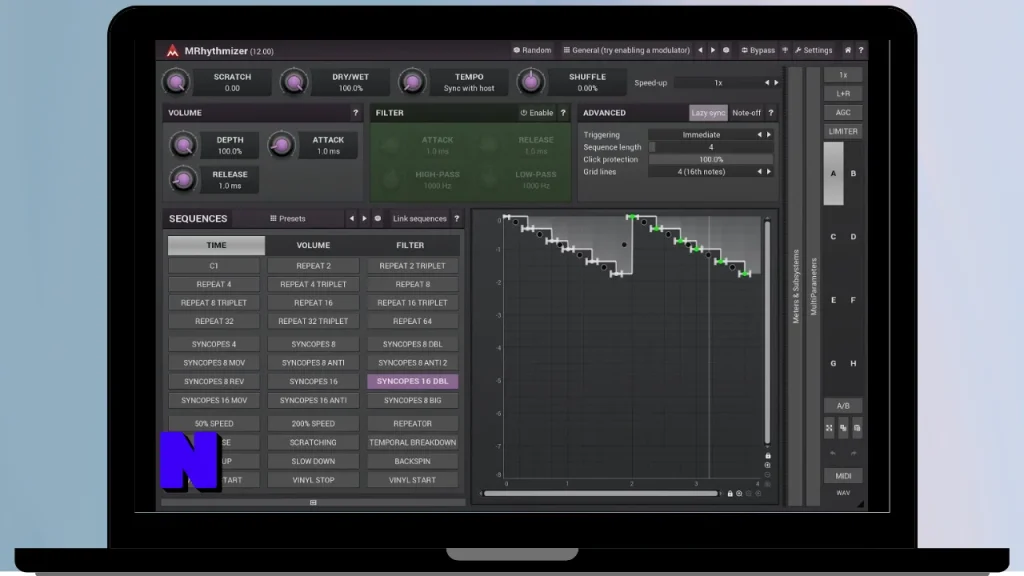1024x576 pixels.
Task: Click the Random button
Action: pos(532,50)
